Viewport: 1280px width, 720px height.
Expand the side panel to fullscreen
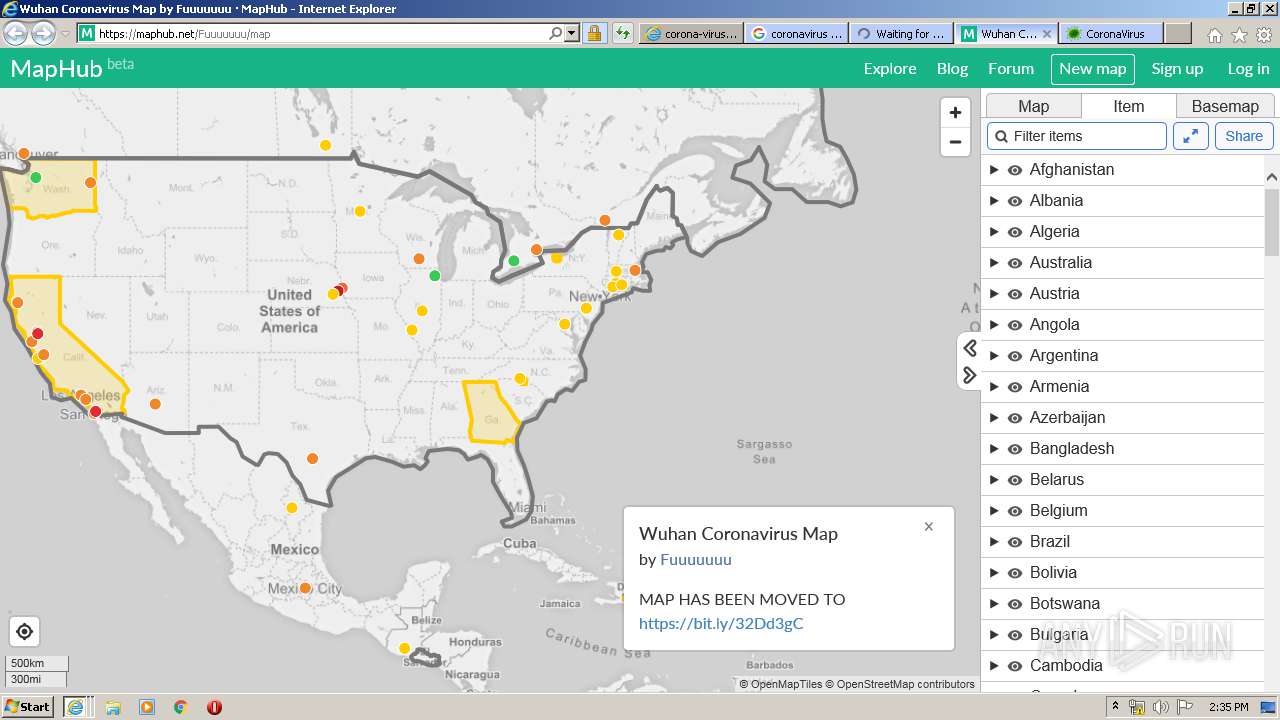tap(1191, 136)
